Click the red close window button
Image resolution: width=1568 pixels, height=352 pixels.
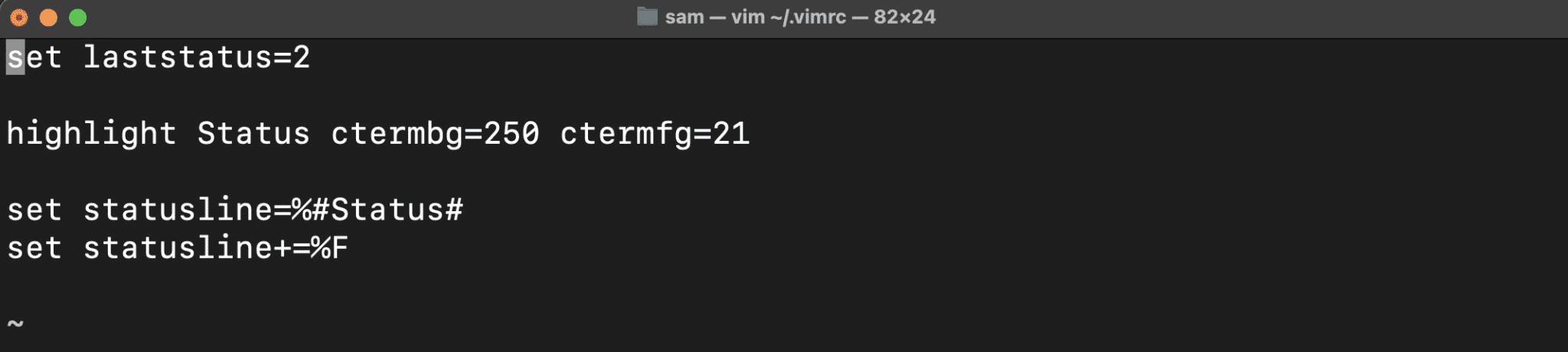tap(19, 17)
